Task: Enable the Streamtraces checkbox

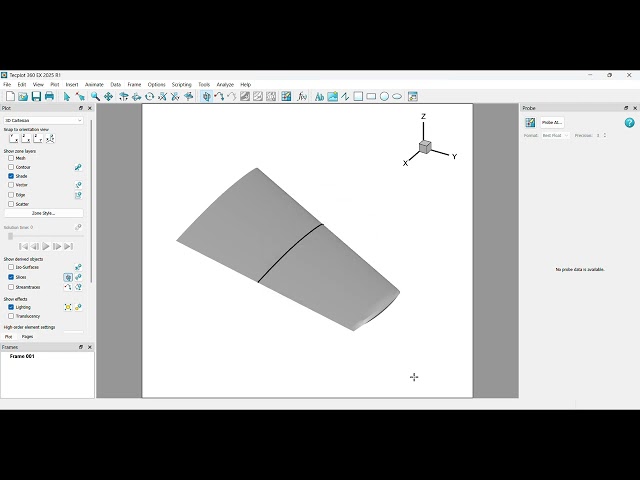Action: click(11, 287)
